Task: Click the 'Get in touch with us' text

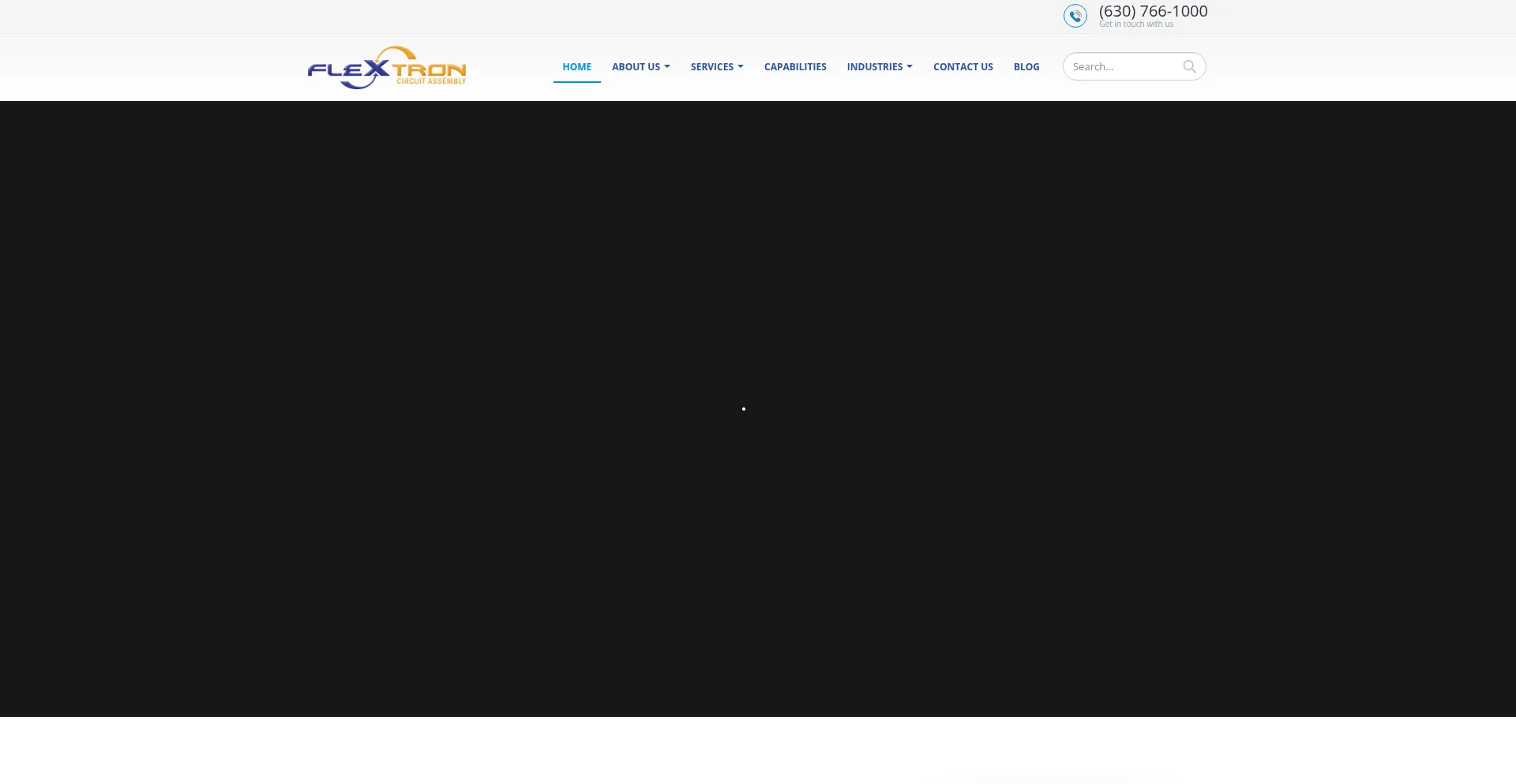Action: click(x=1136, y=24)
